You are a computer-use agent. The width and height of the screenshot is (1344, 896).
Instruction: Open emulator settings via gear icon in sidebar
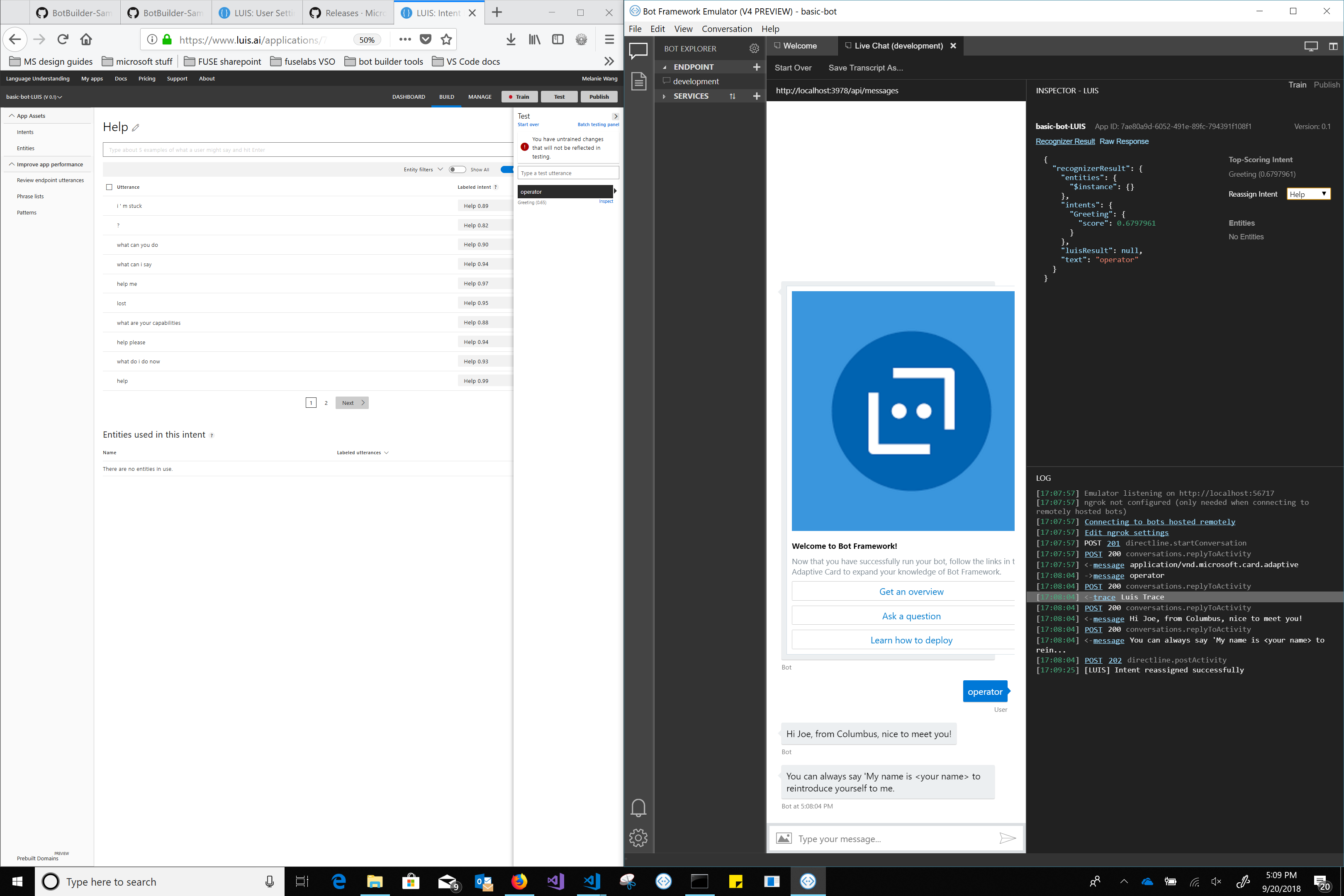coord(638,837)
